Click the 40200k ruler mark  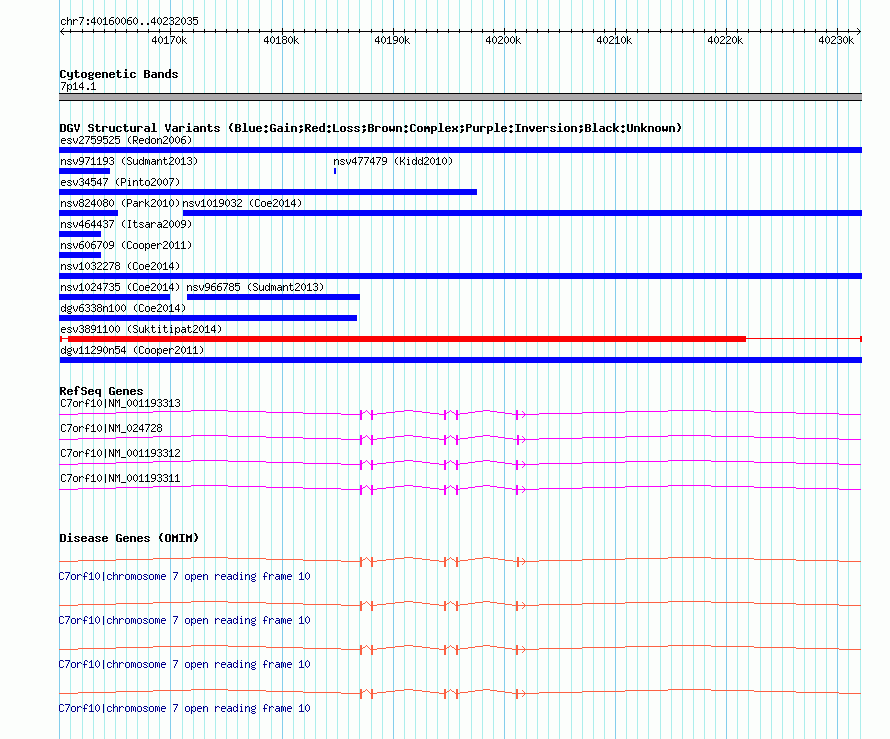coord(503,40)
